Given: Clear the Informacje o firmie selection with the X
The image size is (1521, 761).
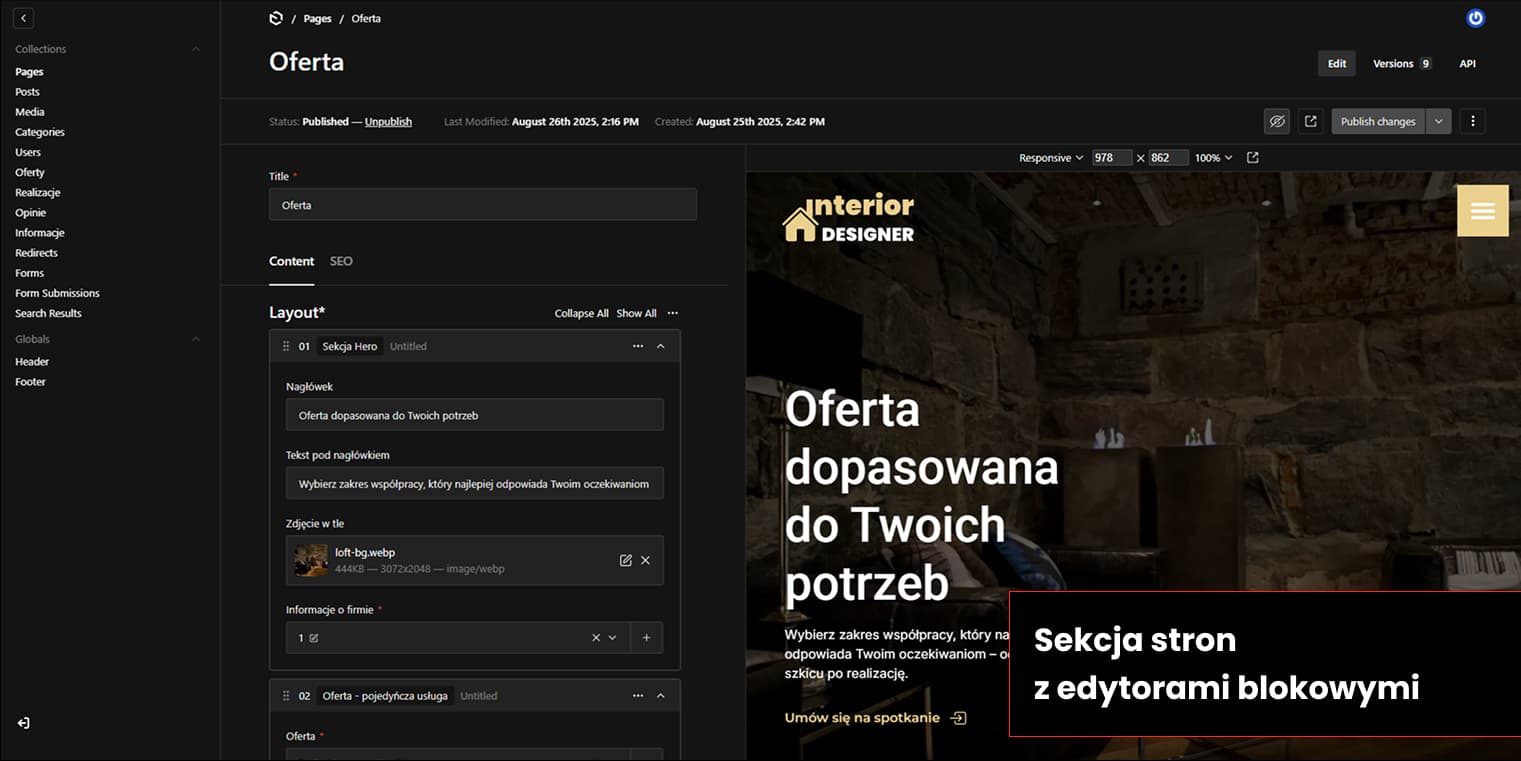Looking at the screenshot, I should 595,637.
